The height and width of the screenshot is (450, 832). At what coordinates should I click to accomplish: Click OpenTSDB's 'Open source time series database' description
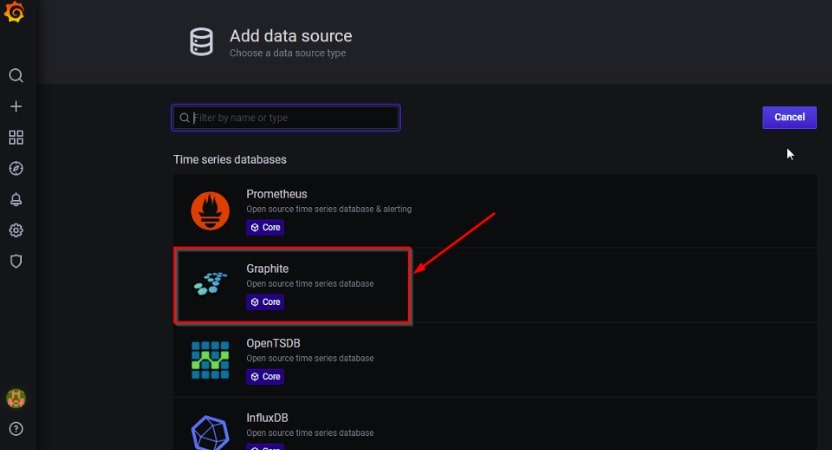(x=310, y=359)
